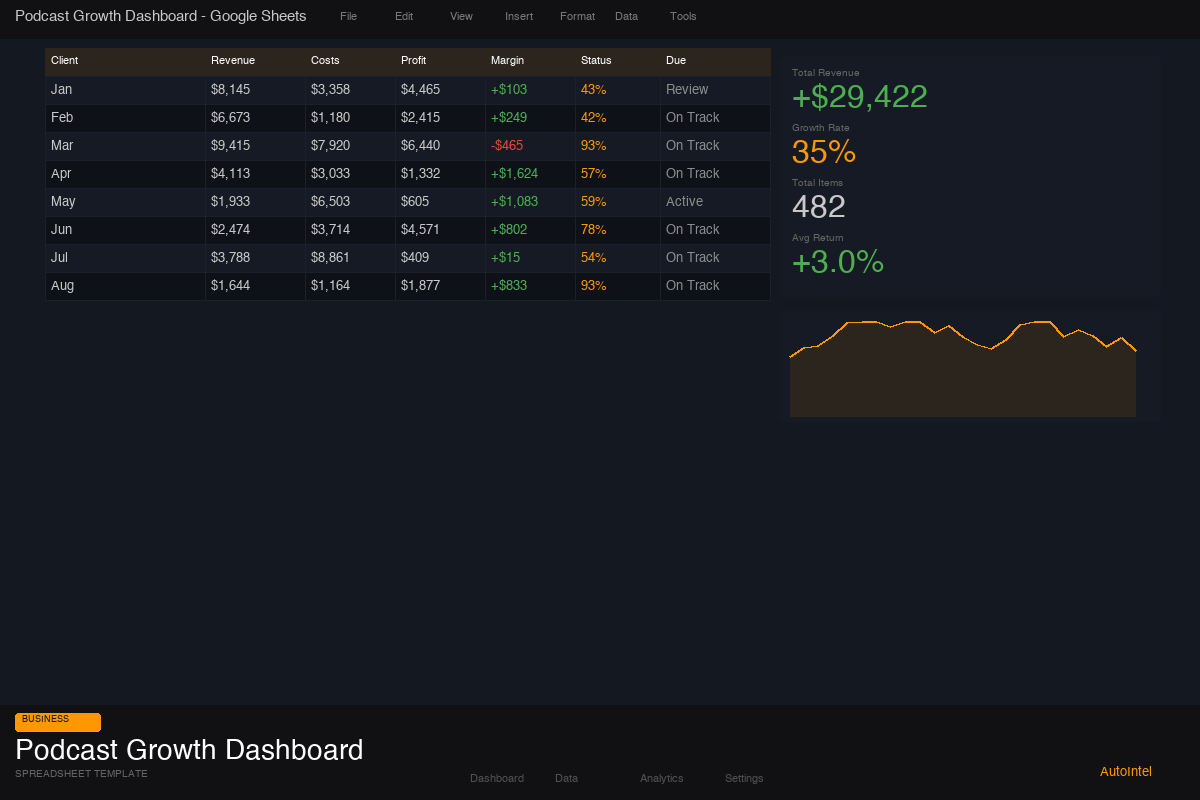Click the orange area chart
The height and width of the screenshot is (800, 1200).
[x=963, y=369]
